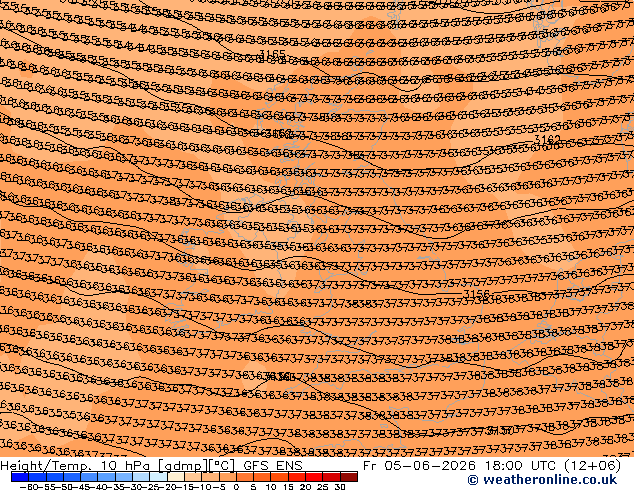
Task: Click the 0 value on legend scale
Action: coord(236,487)
